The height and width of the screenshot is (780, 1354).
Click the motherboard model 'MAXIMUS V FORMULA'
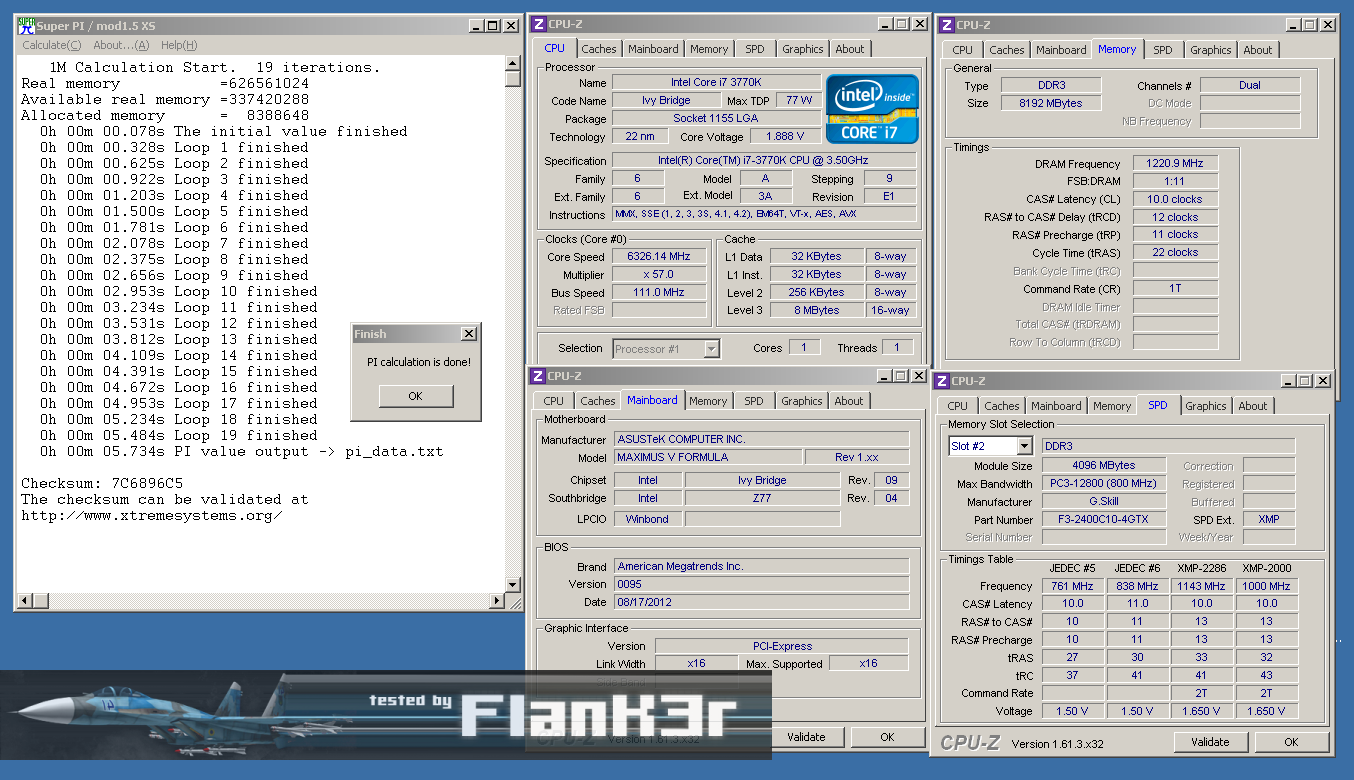[x=707, y=457]
